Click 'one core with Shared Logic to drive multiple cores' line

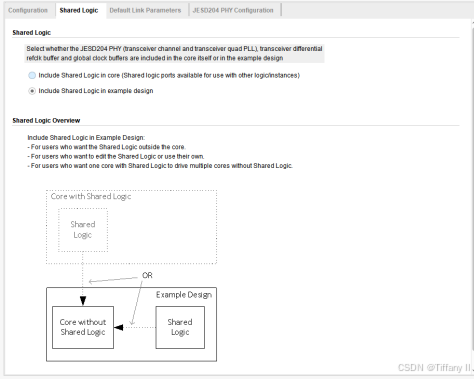tap(160, 166)
